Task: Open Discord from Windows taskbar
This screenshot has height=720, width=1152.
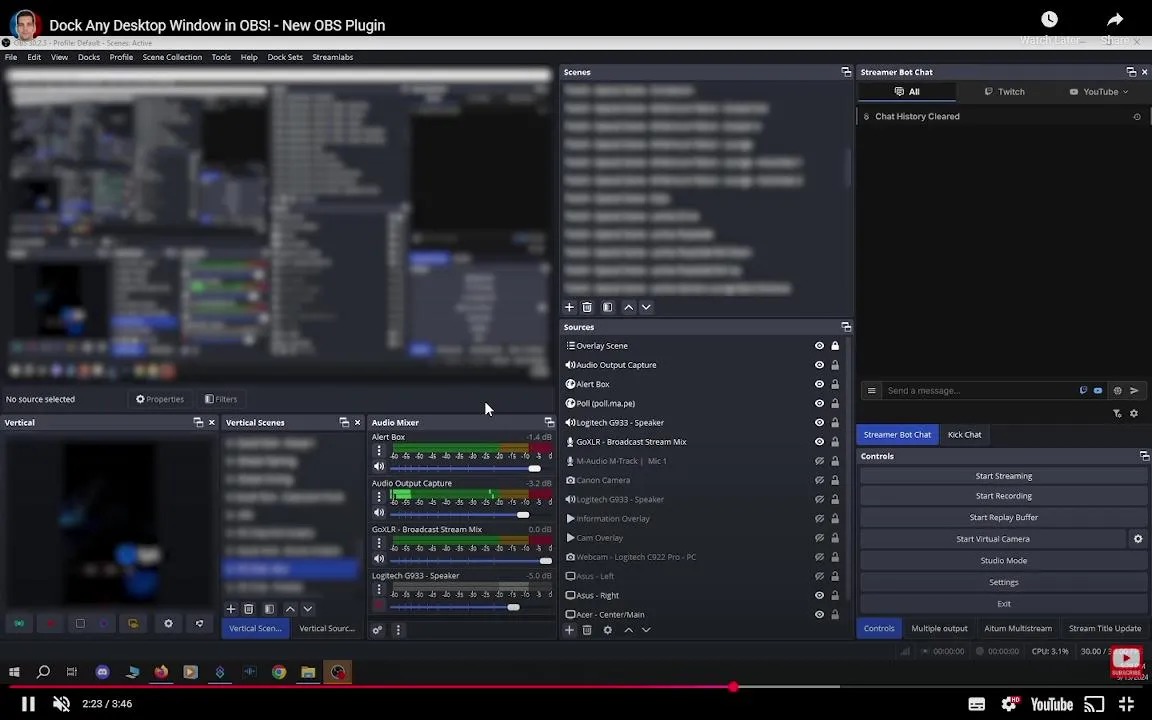Action: click(x=102, y=672)
